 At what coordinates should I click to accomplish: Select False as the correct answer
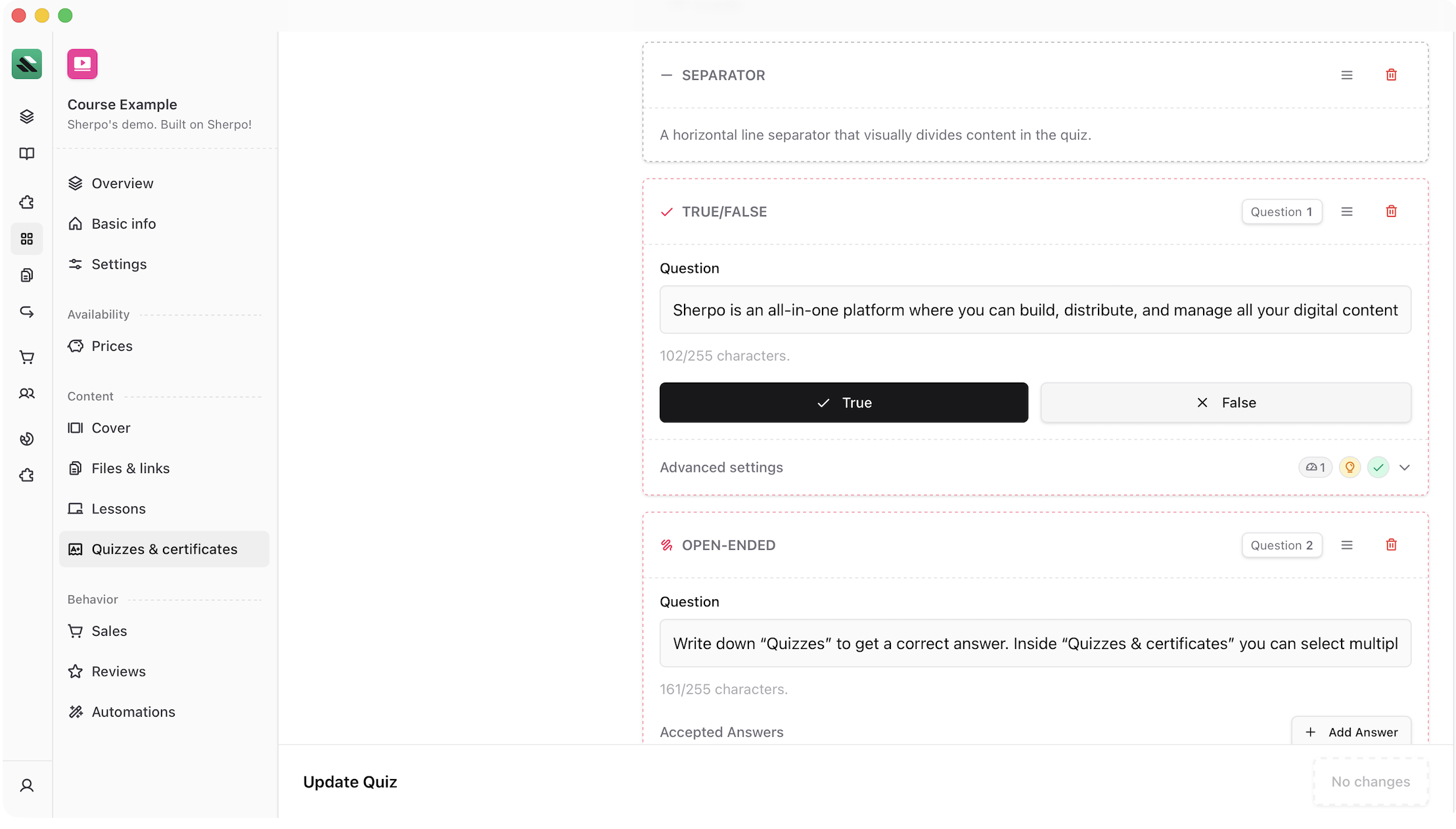1225,403
